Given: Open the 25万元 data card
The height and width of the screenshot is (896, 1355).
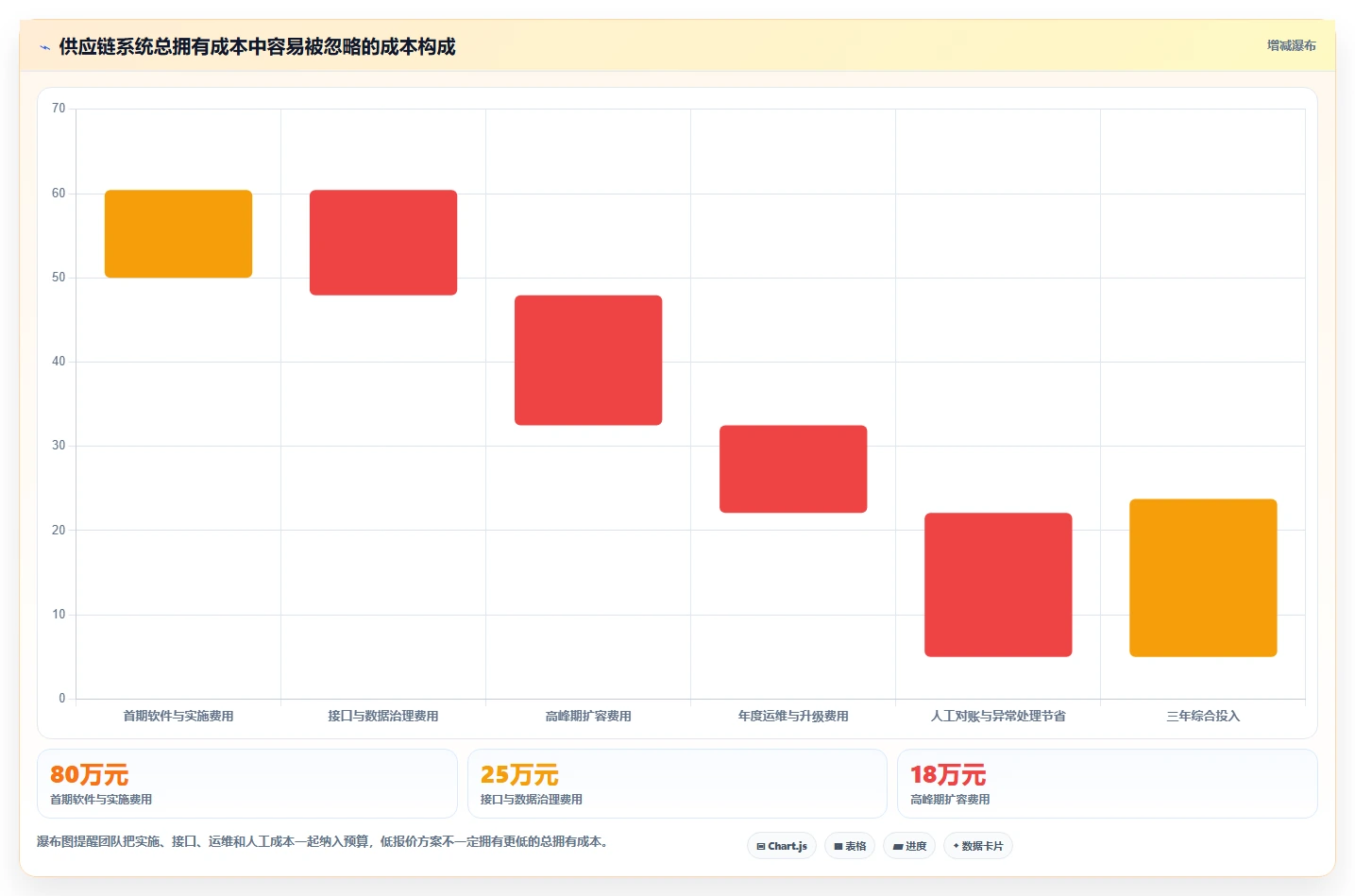Looking at the screenshot, I should (x=677, y=784).
